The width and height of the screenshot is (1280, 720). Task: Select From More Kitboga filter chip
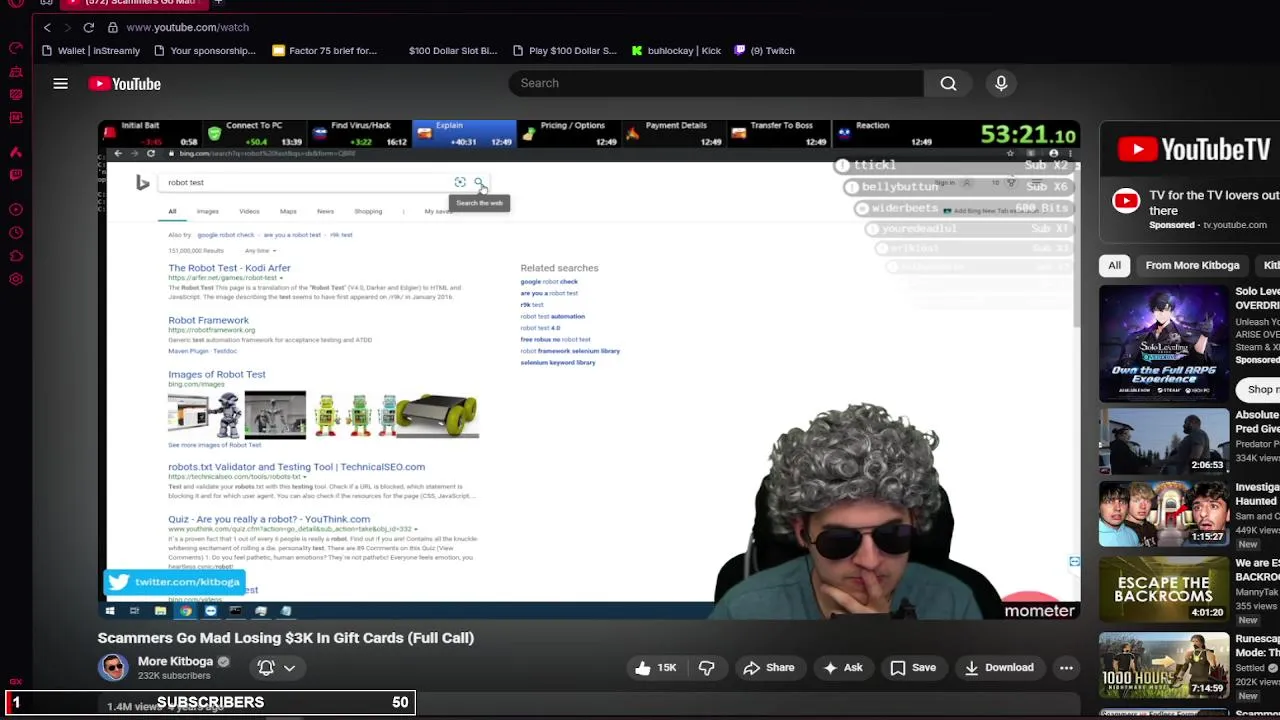tap(1192, 266)
